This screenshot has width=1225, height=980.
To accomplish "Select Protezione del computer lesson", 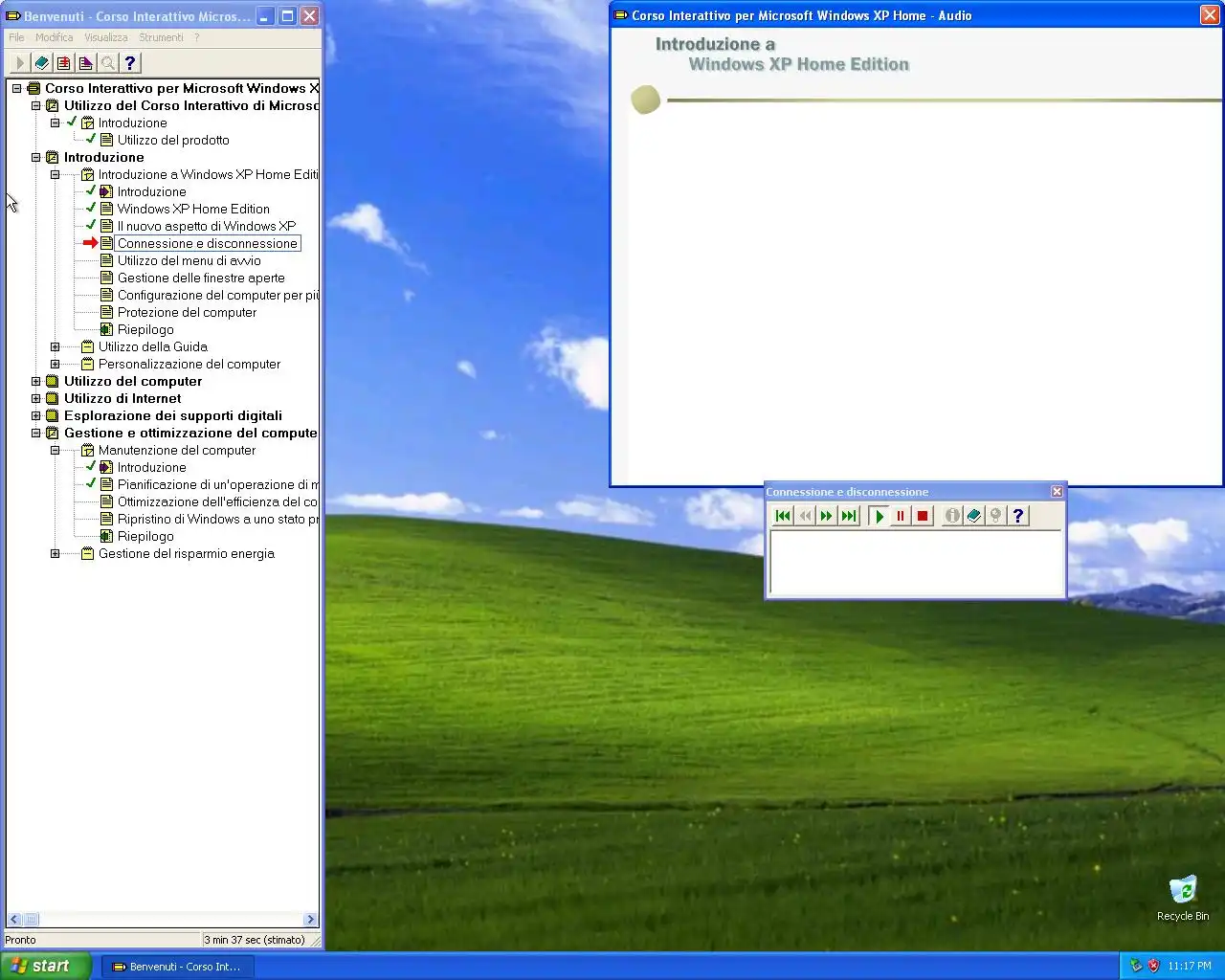I will tap(187, 312).
